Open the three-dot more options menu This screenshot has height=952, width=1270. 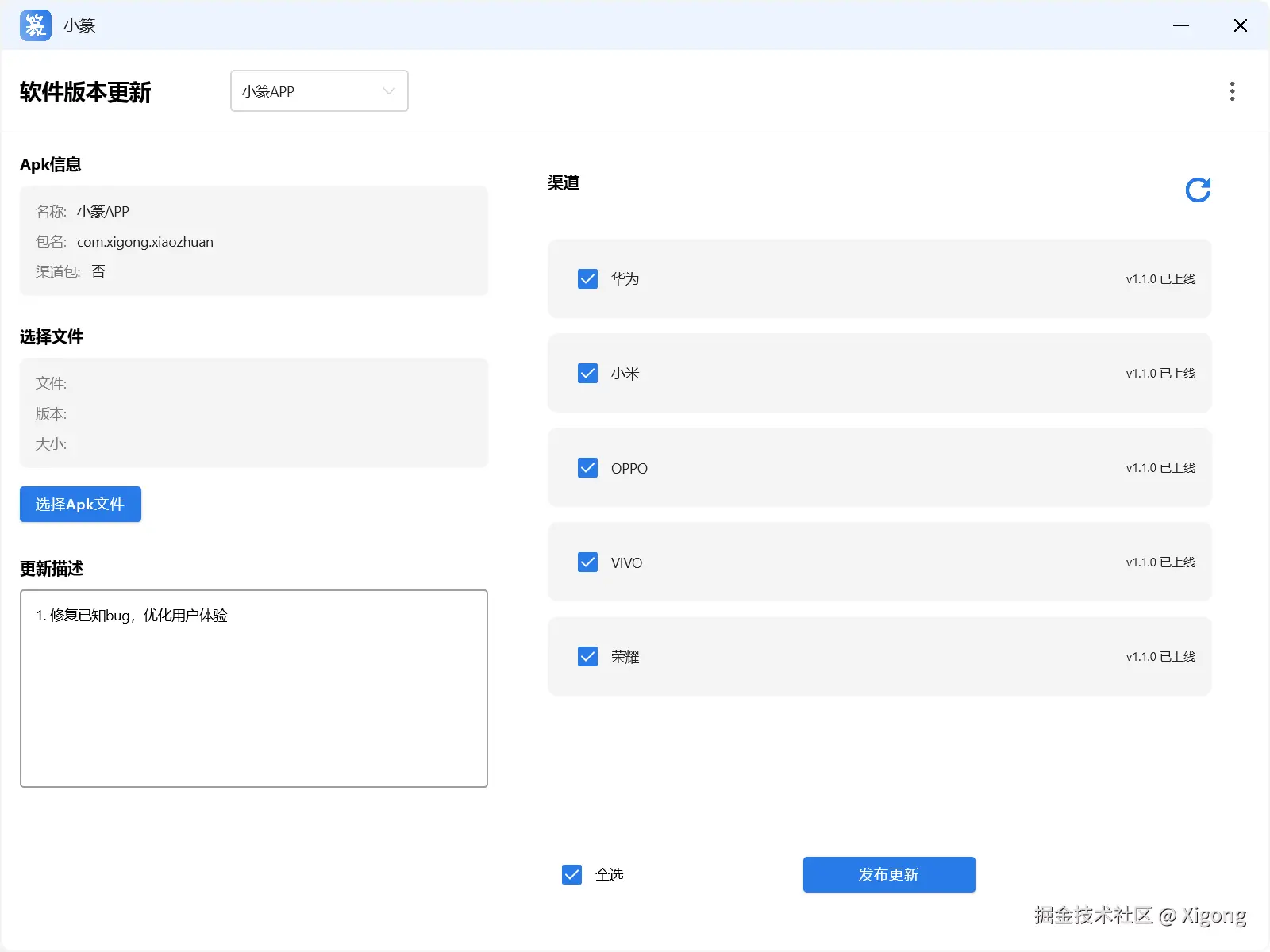(1232, 91)
